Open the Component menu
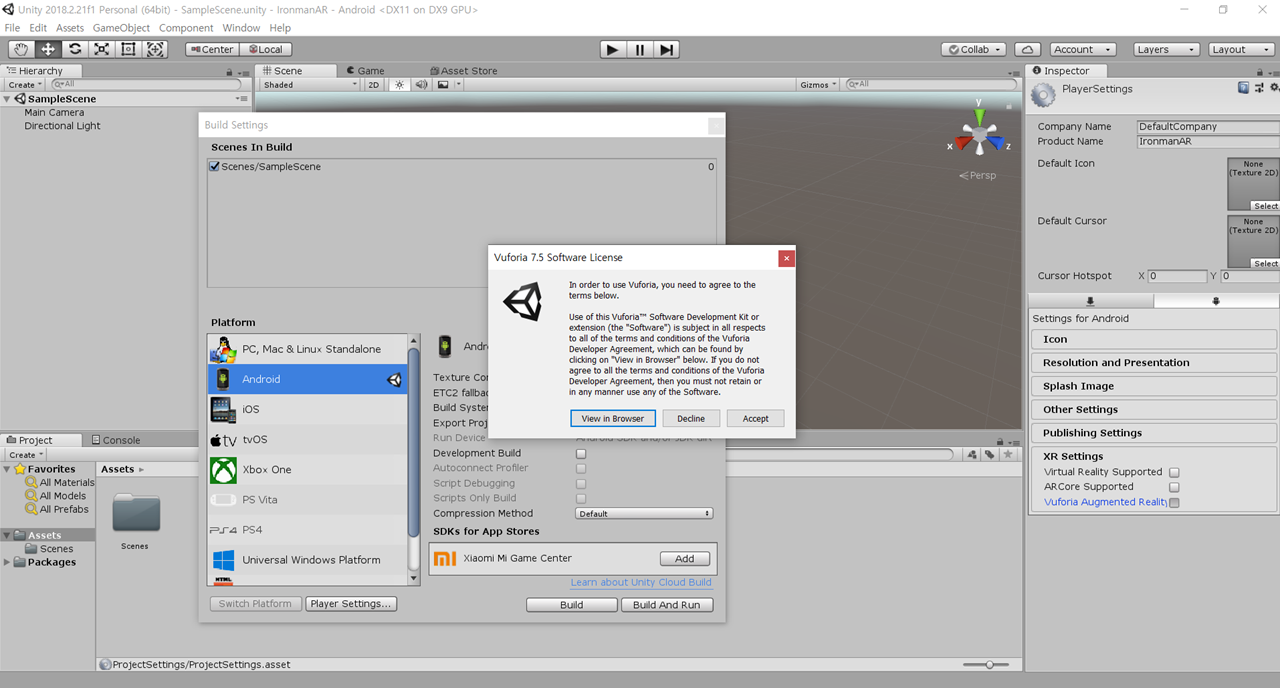The image size is (1280, 688). coord(186,28)
